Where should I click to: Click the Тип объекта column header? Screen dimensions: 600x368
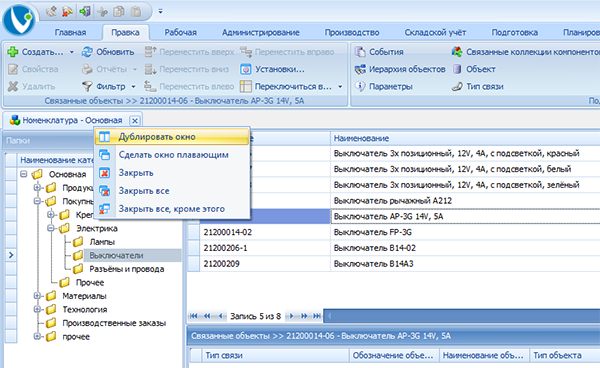(x=565, y=355)
